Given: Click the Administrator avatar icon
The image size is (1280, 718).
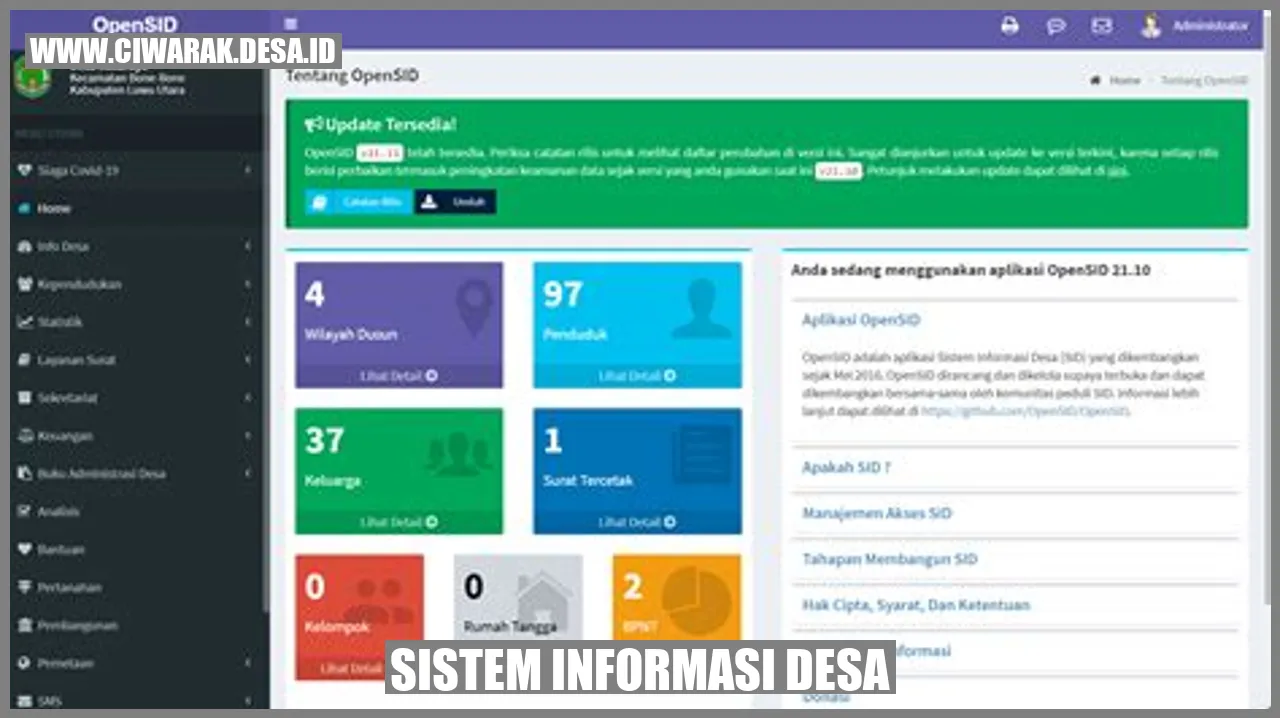Looking at the screenshot, I should pyautogui.click(x=1151, y=26).
